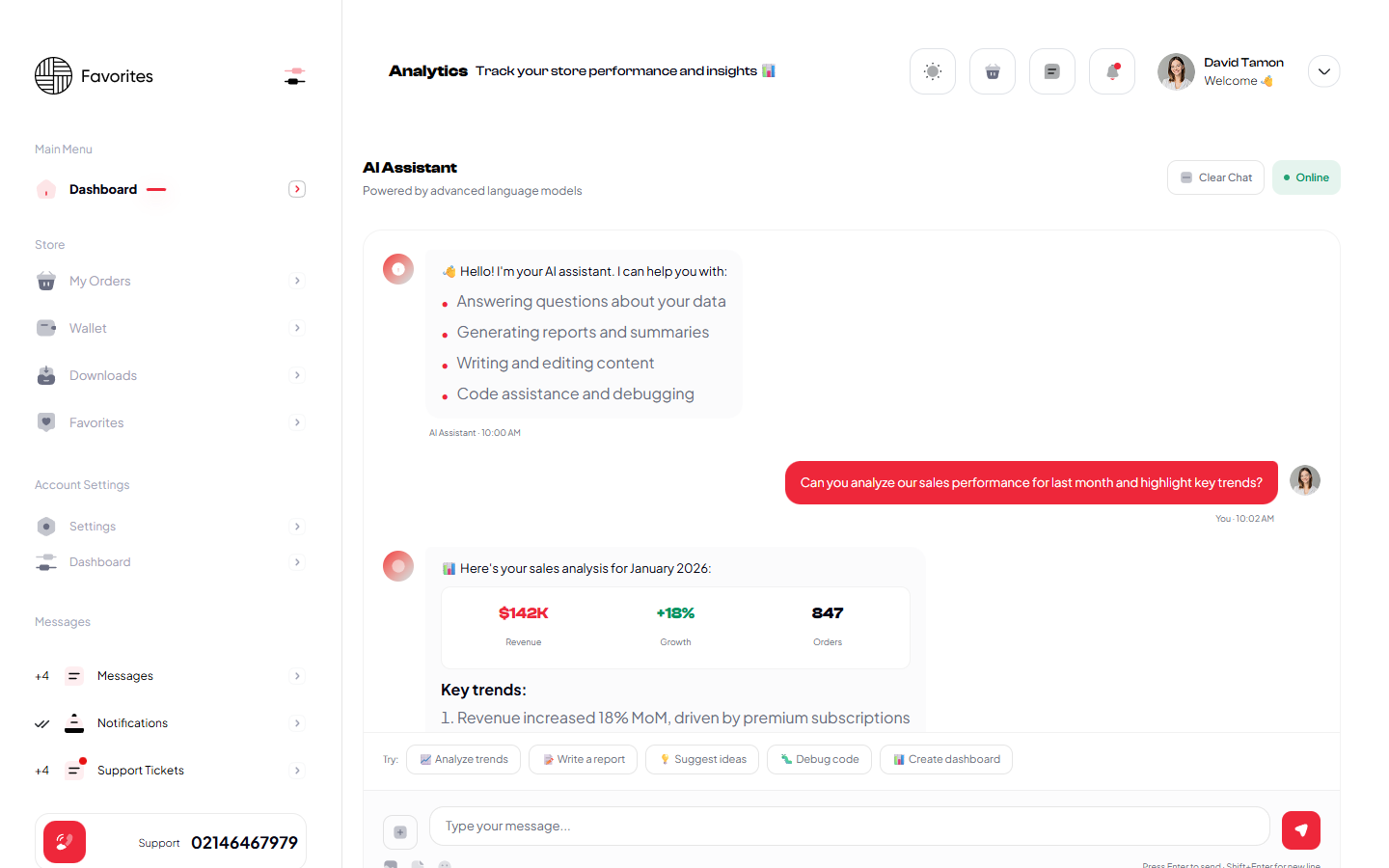Open the user profile dropdown chevron
The height and width of the screenshot is (868, 1389).
coord(1323,71)
